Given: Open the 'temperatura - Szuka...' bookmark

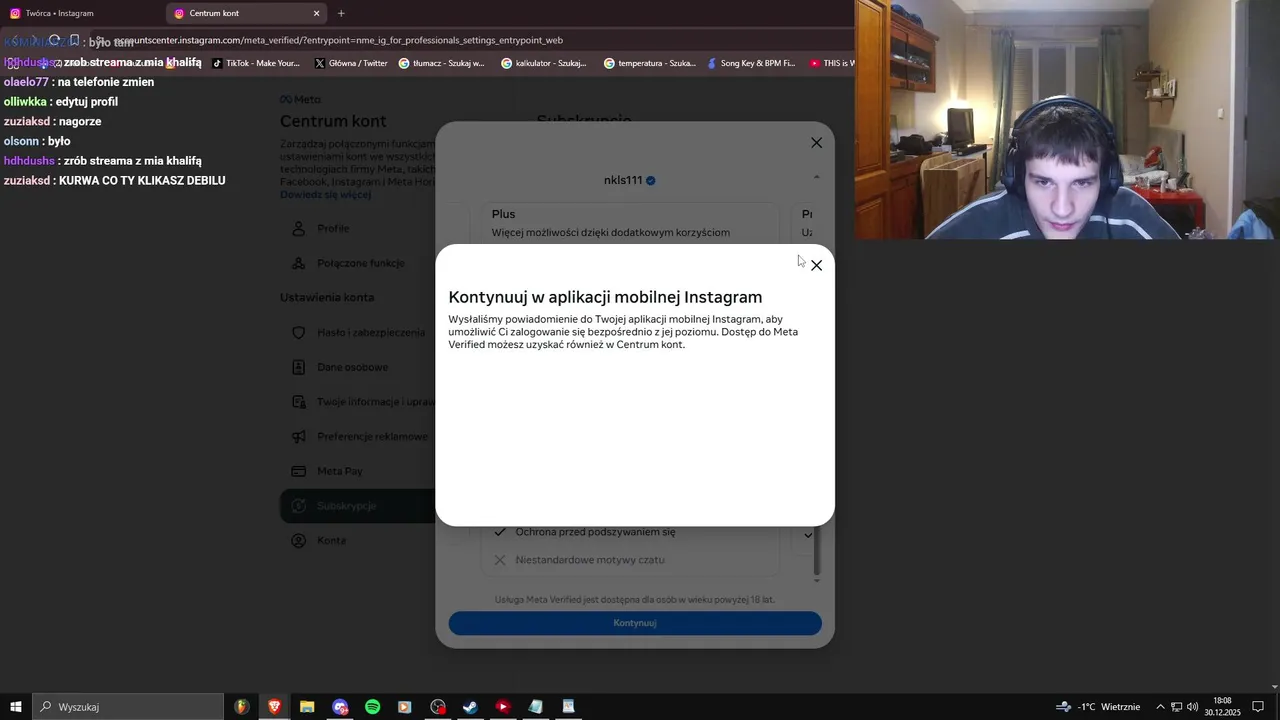Looking at the screenshot, I should coord(649,63).
